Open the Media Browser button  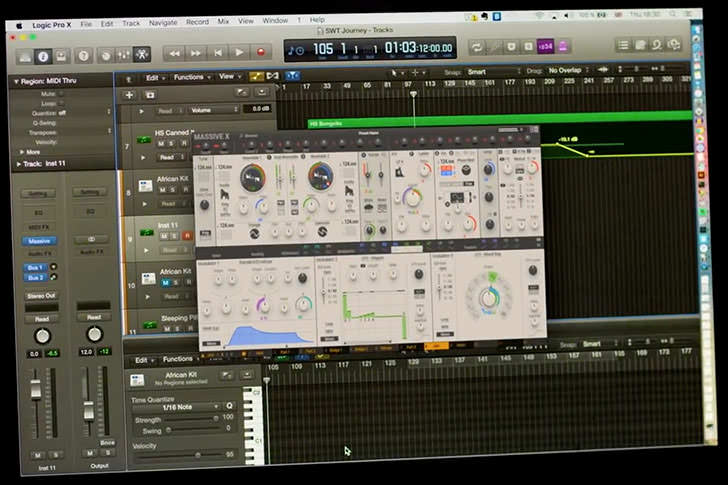[674, 44]
